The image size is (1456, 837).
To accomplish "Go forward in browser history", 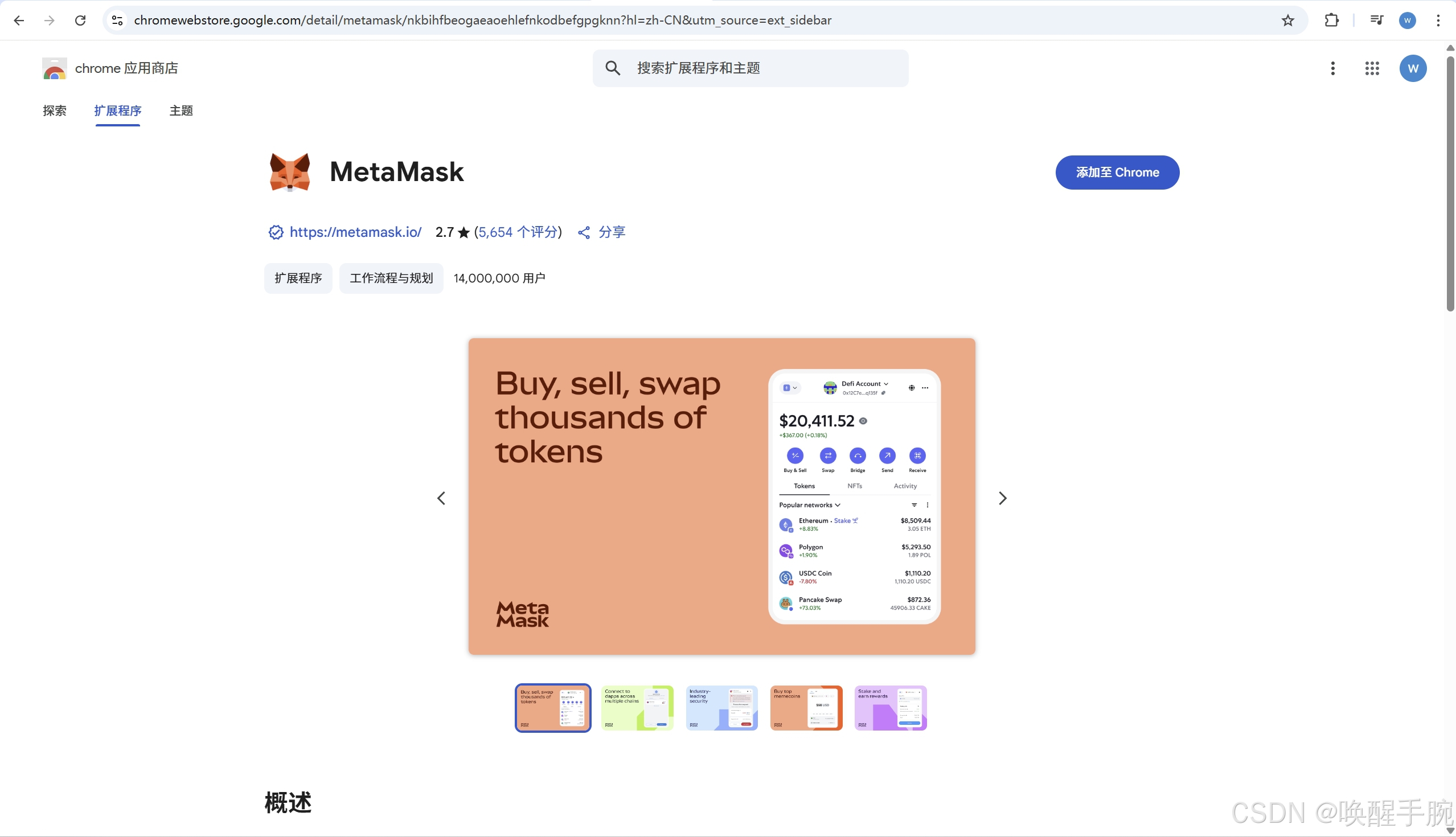I will click(x=50, y=20).
